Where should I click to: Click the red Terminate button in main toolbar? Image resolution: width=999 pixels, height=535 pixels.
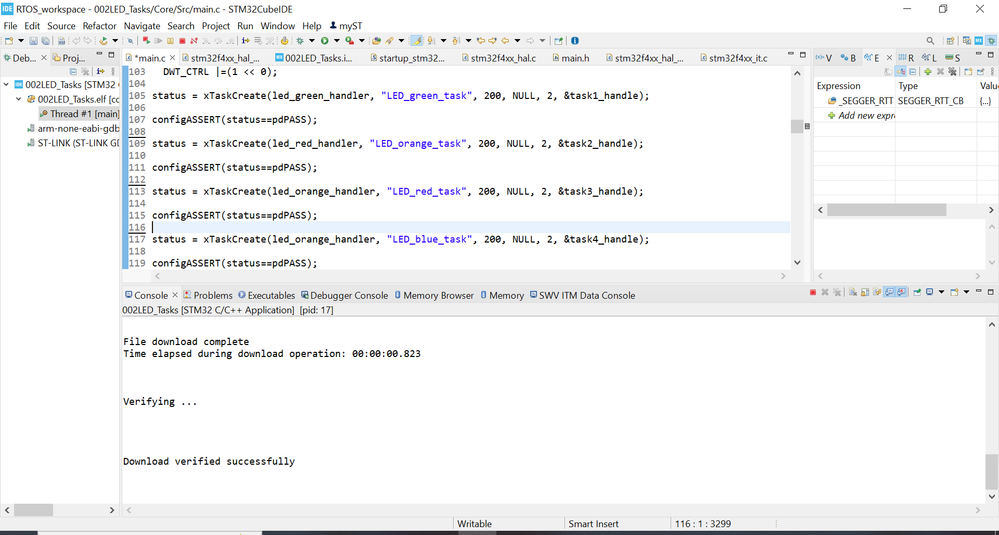click(182, 40)
